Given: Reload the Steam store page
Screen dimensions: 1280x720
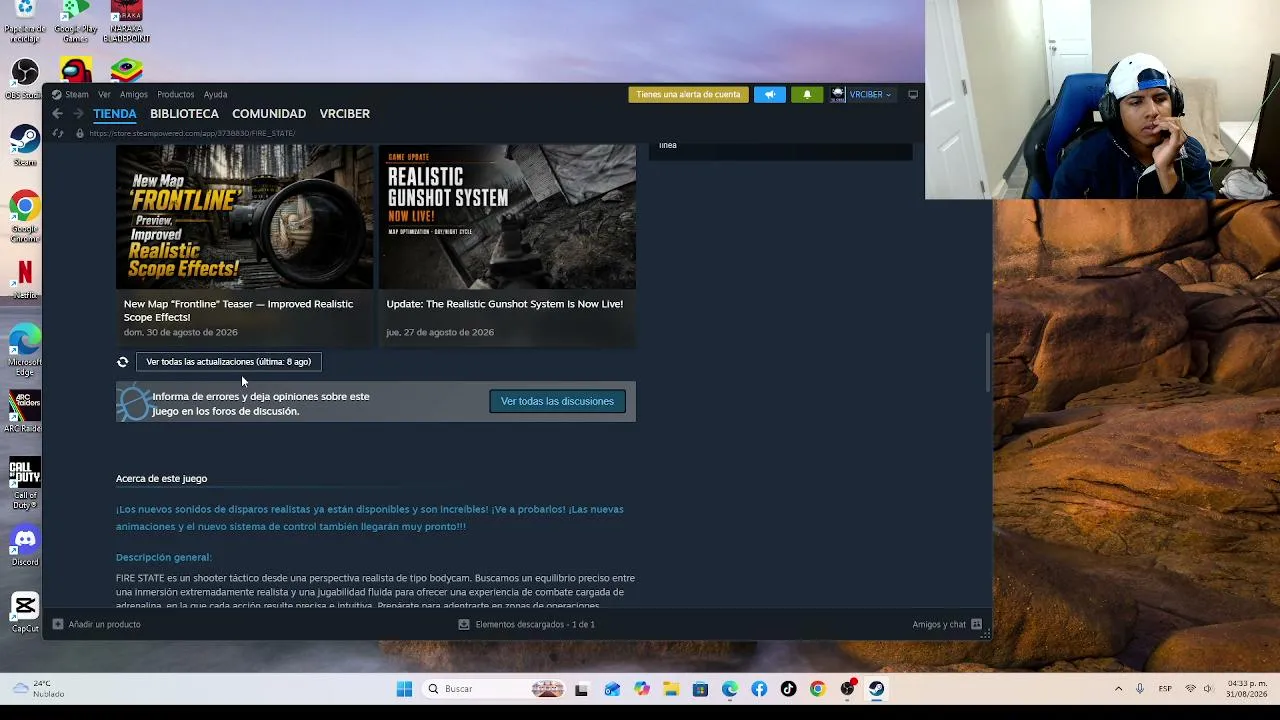Looking at the screenshot, I should click(58, 133).
